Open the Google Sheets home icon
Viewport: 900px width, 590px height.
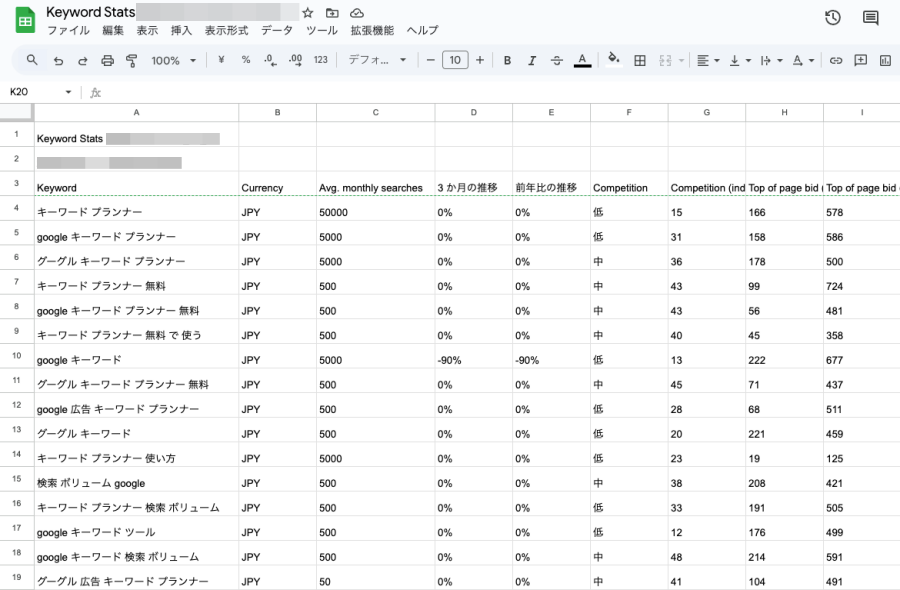(25, 20)
